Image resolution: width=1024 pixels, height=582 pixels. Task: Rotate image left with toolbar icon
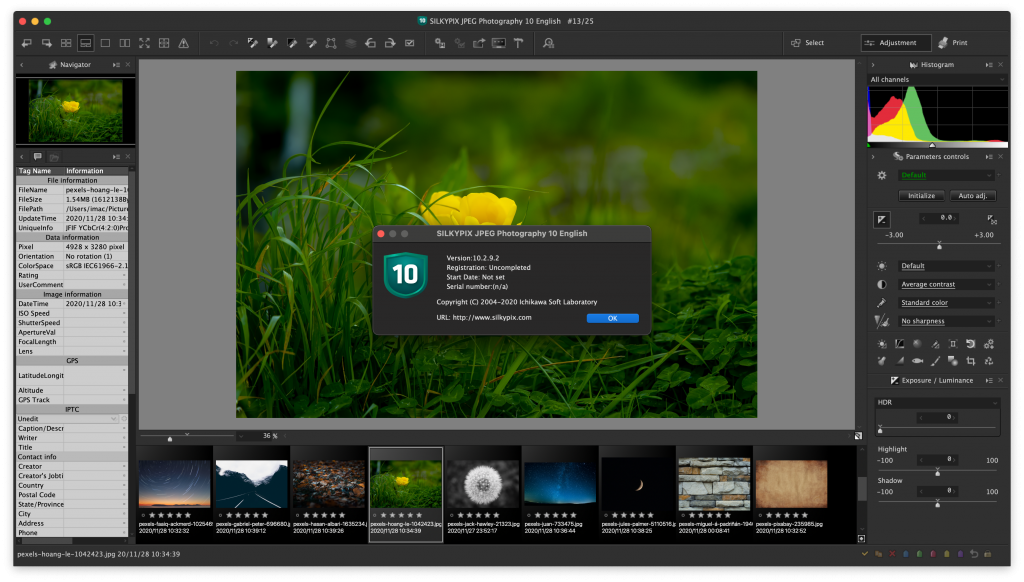point(370,43)
